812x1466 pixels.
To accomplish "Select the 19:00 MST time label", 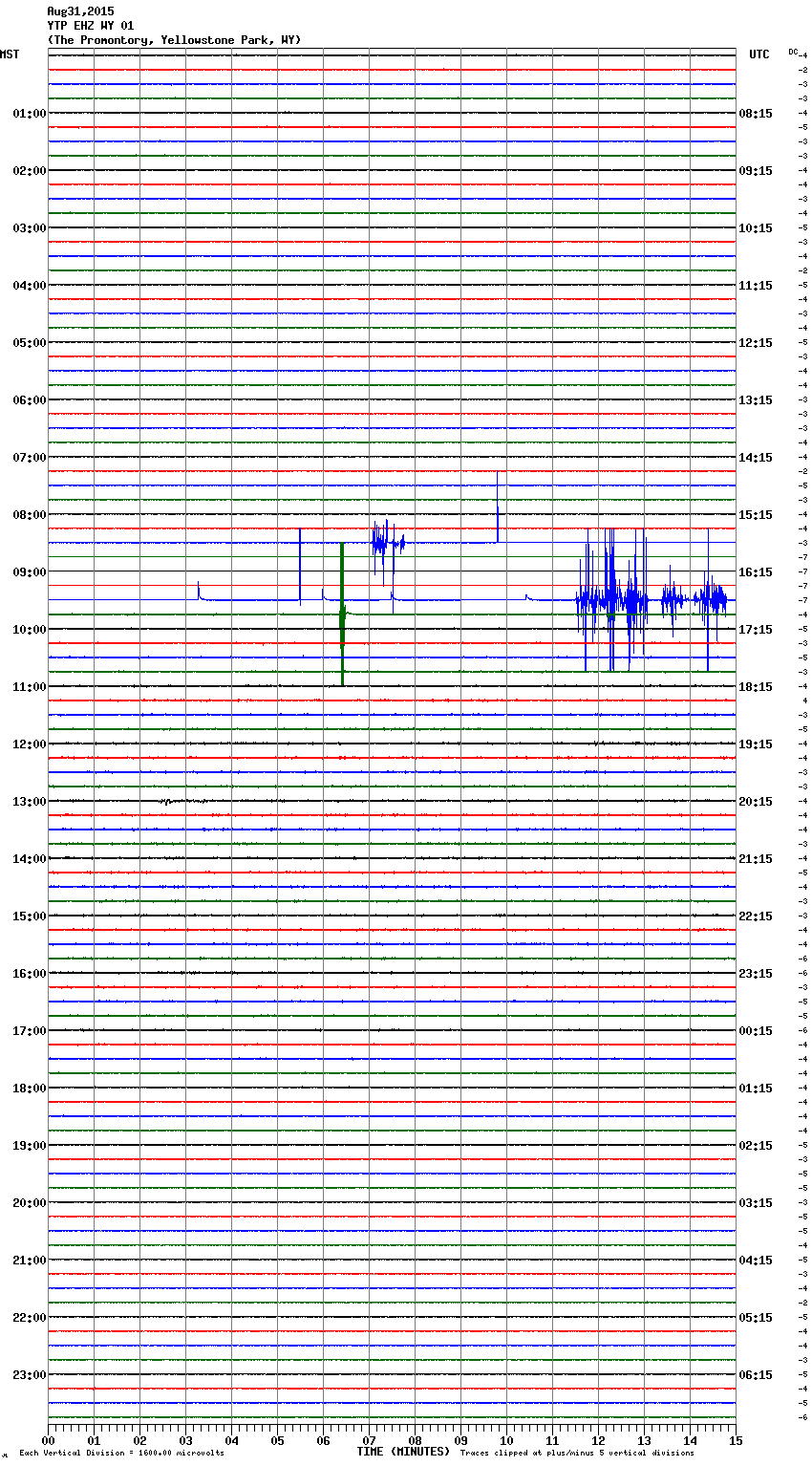I will click(x=30, y=1146).
